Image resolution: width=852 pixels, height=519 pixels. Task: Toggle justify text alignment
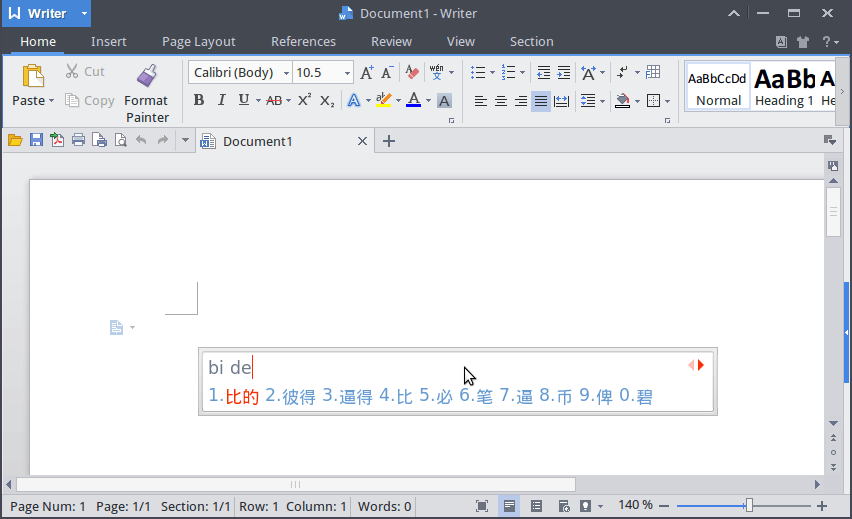point(540,100)
